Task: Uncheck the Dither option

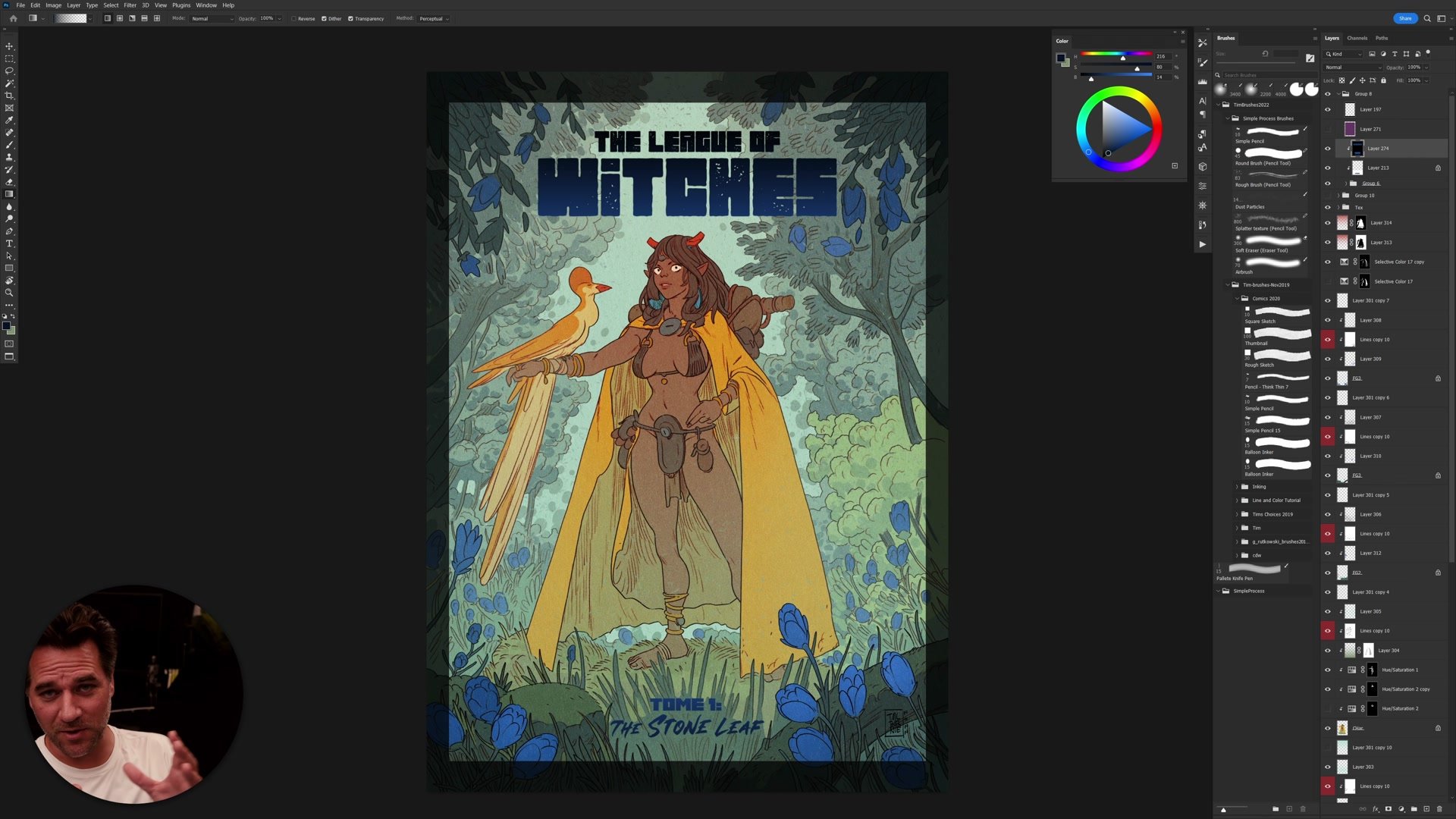Action: [324, 19]
